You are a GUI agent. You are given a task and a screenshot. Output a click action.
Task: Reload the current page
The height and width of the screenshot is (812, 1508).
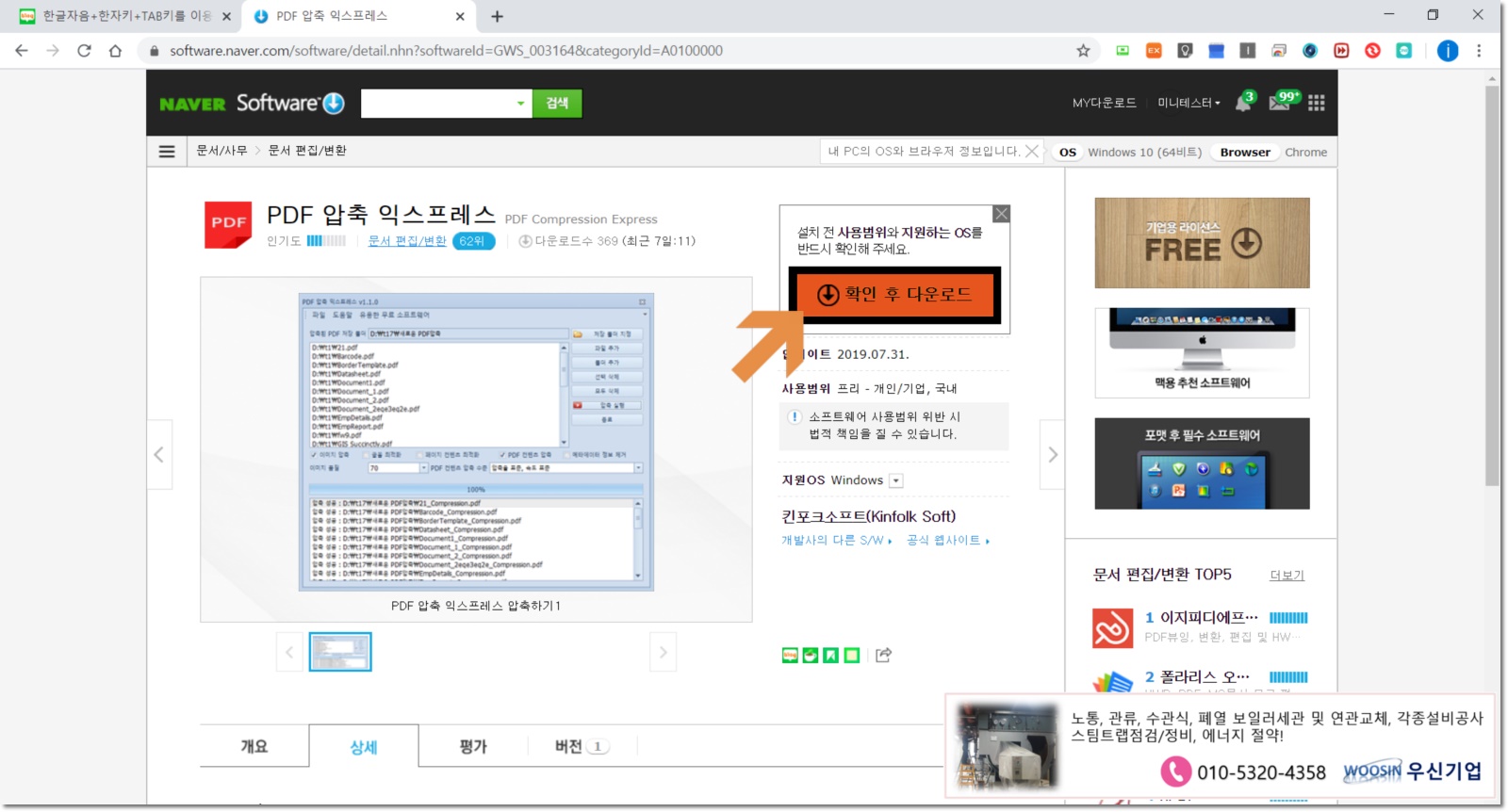tap(84, 51)
